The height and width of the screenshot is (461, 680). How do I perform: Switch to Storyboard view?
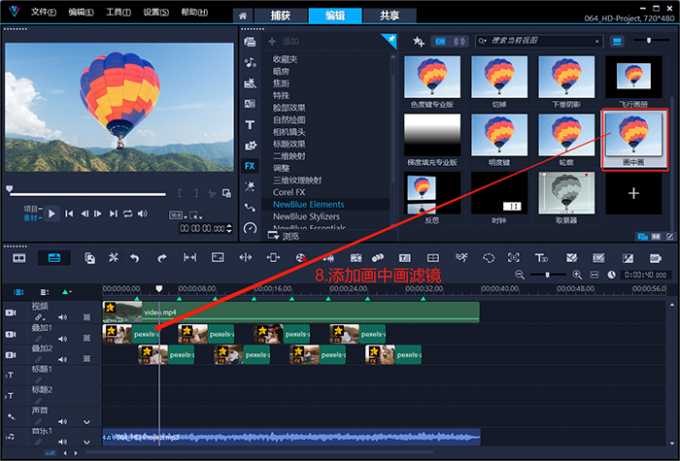click(x=19, y=258)
